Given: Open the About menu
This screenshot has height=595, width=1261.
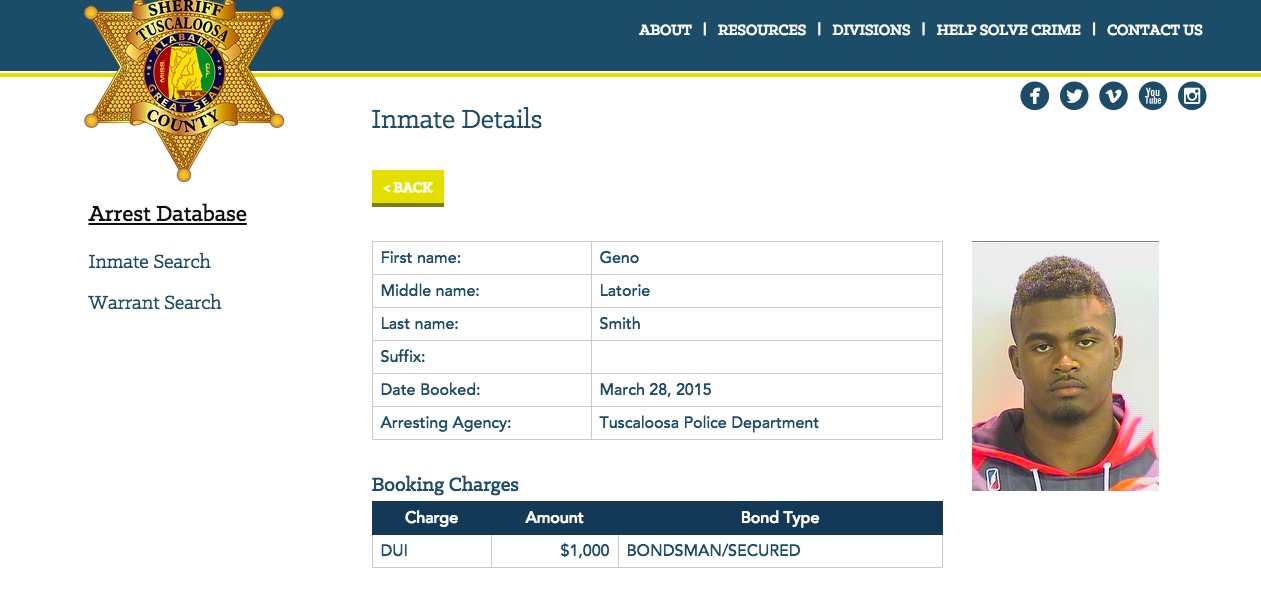Looking at the screenshot, I should pyautogui.click(x=665, y=30).
